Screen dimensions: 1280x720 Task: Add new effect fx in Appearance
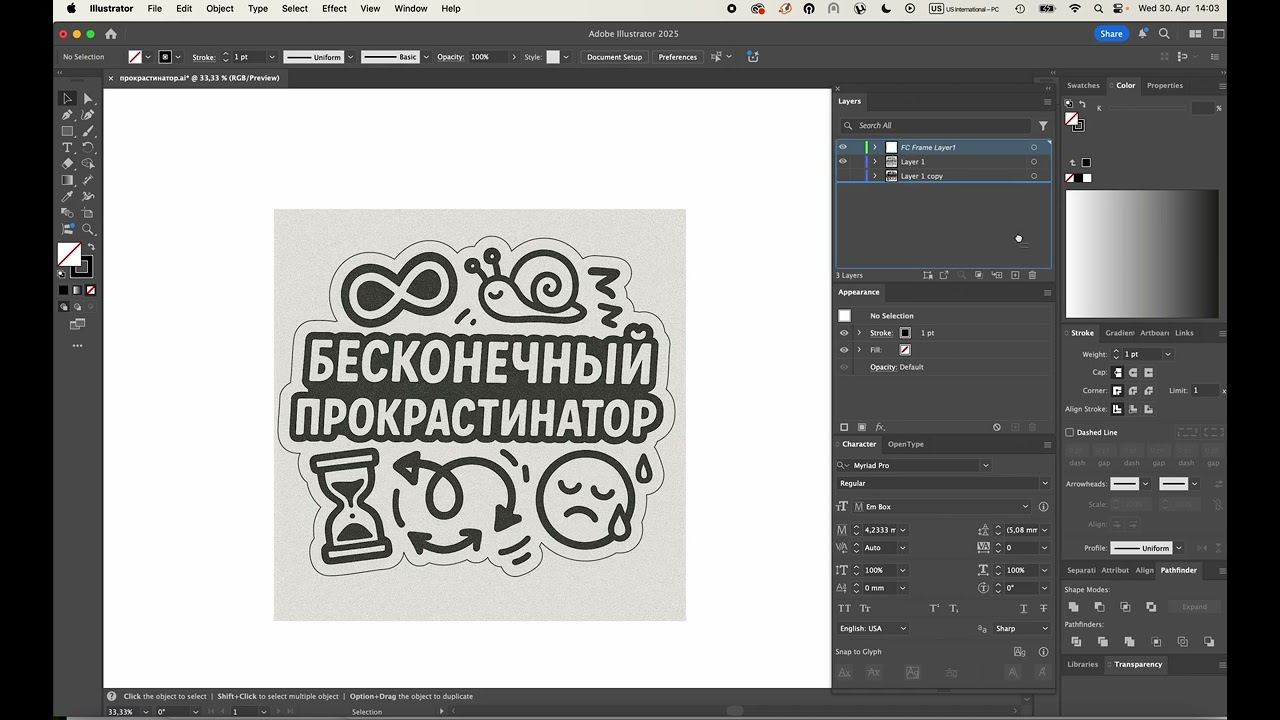[x=880, y=427]
